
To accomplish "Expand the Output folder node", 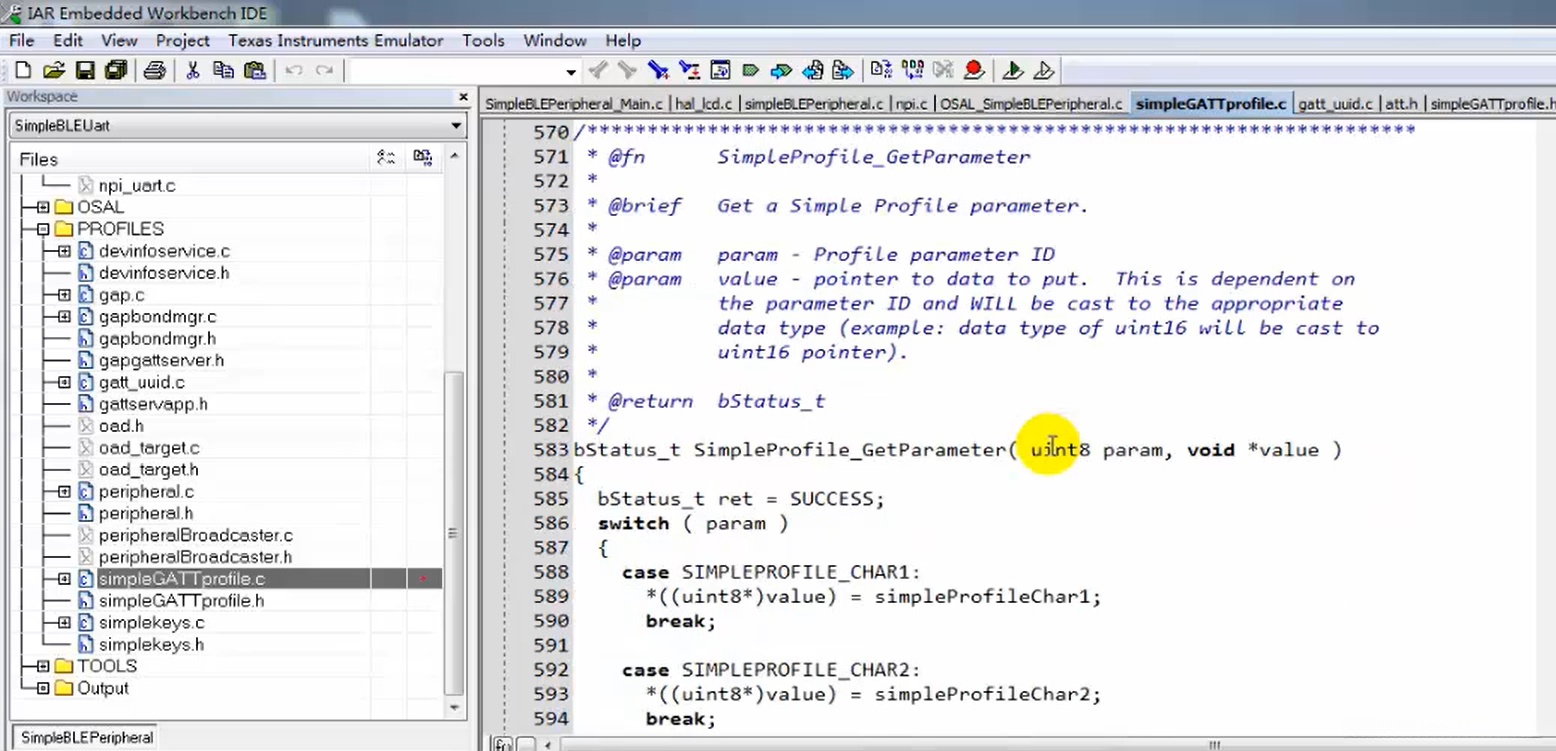I will 43,688.
